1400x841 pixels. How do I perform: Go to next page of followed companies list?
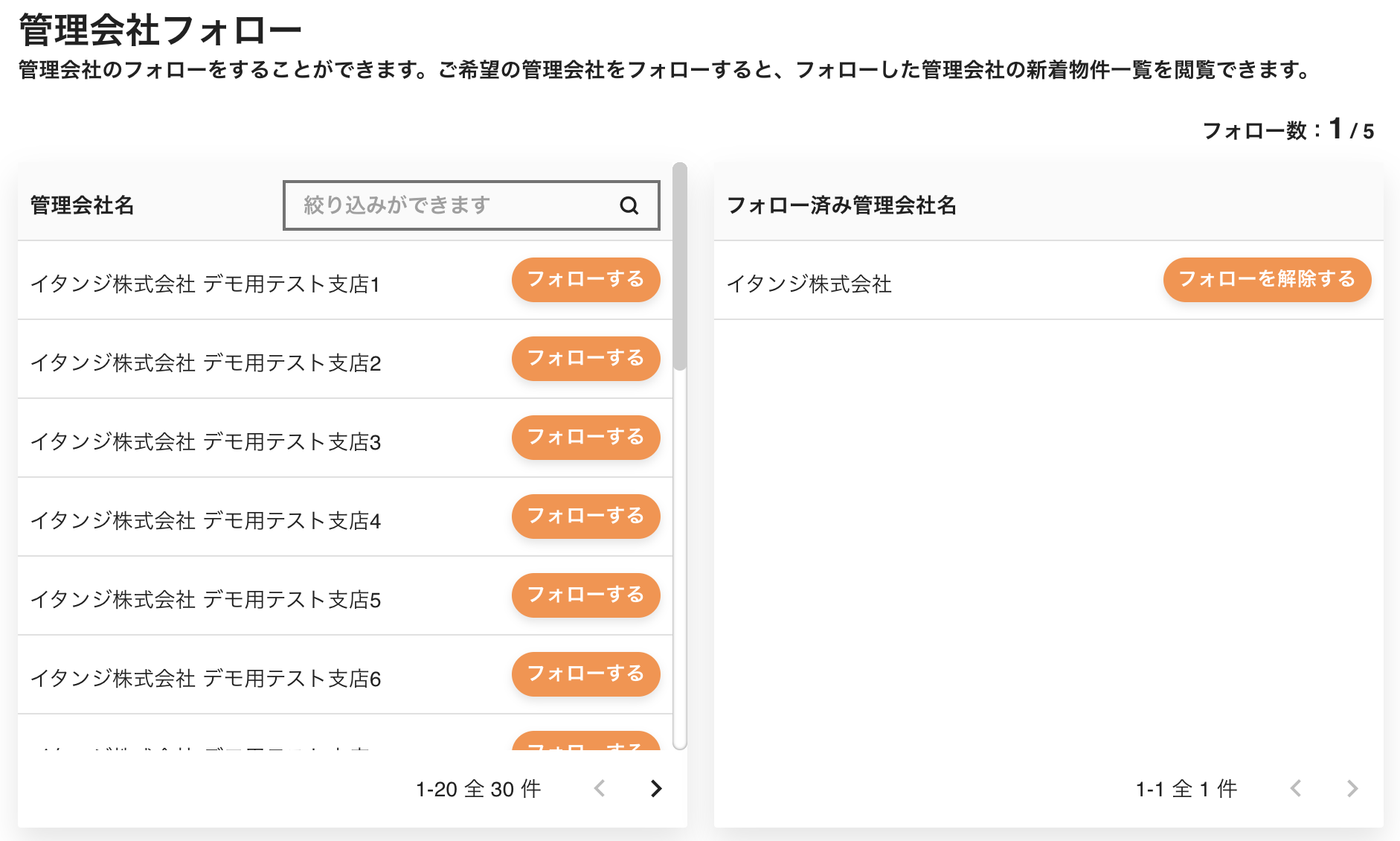tap(1352, 789)
